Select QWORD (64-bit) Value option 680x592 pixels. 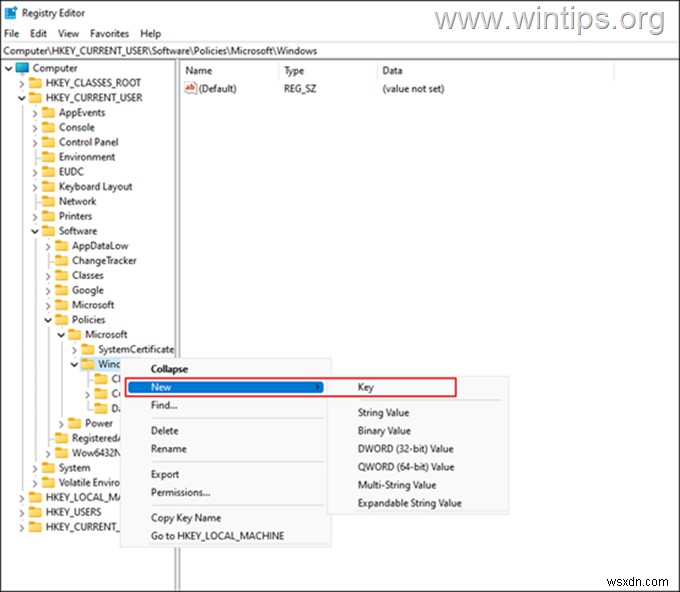(406, 467)
